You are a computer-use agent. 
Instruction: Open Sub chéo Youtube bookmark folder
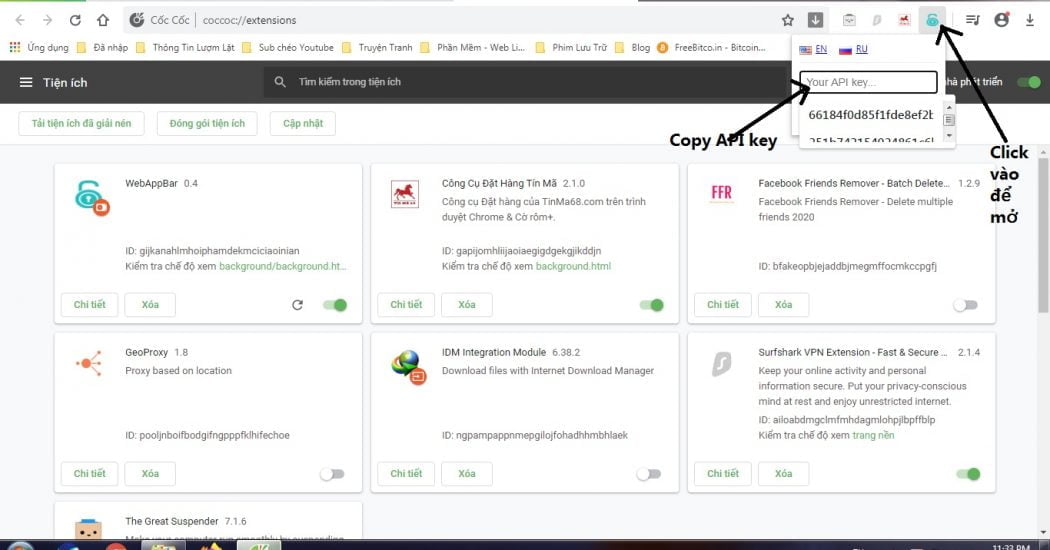tap(288, 48)
